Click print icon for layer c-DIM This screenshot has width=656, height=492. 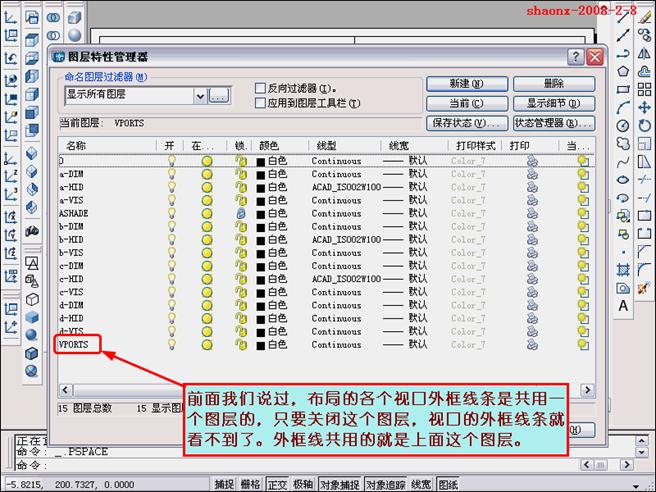532,266
